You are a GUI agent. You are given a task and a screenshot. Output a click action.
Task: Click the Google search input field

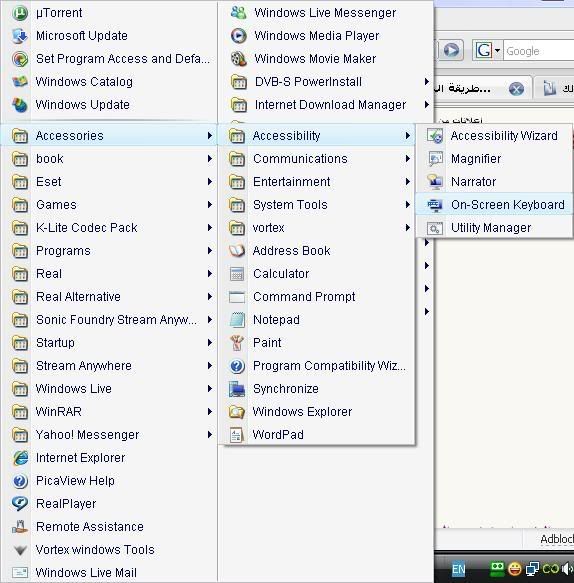539,51
